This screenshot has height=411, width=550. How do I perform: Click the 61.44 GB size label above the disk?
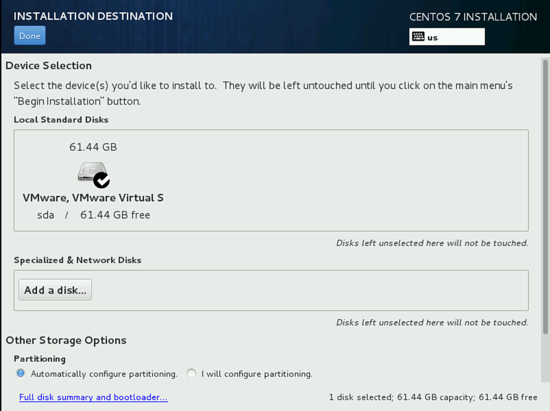click(93, 147)
